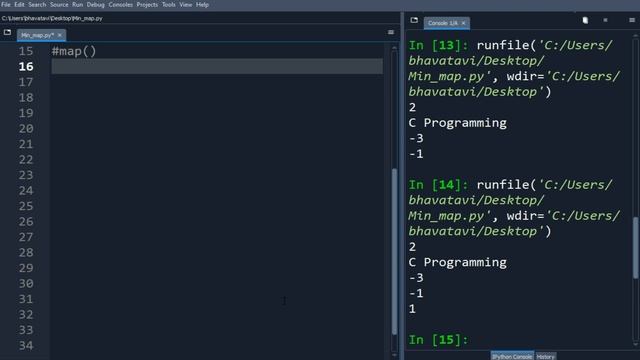The width and height of the screenshot is (640, 360).
Task: Open the View menu
Action: [x=186, y=5]
